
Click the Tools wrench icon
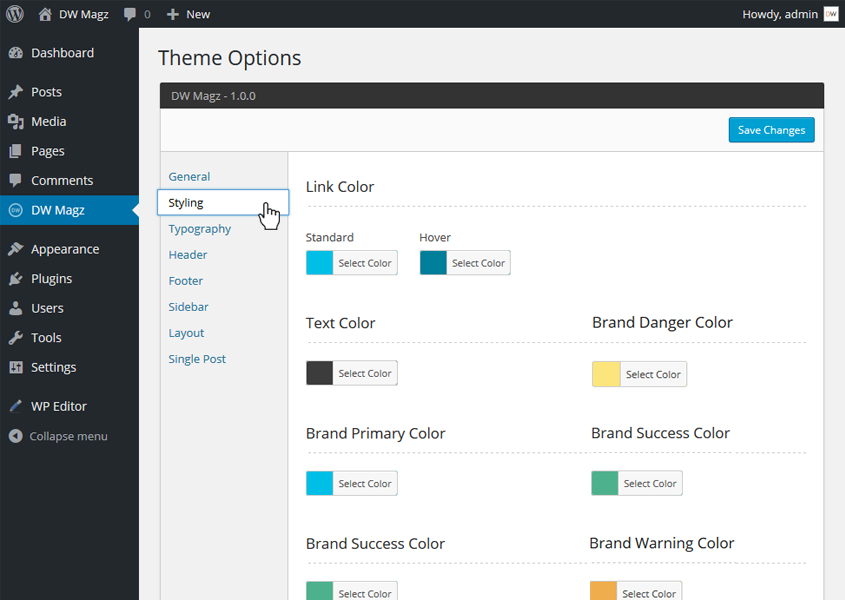coord(16,337)
